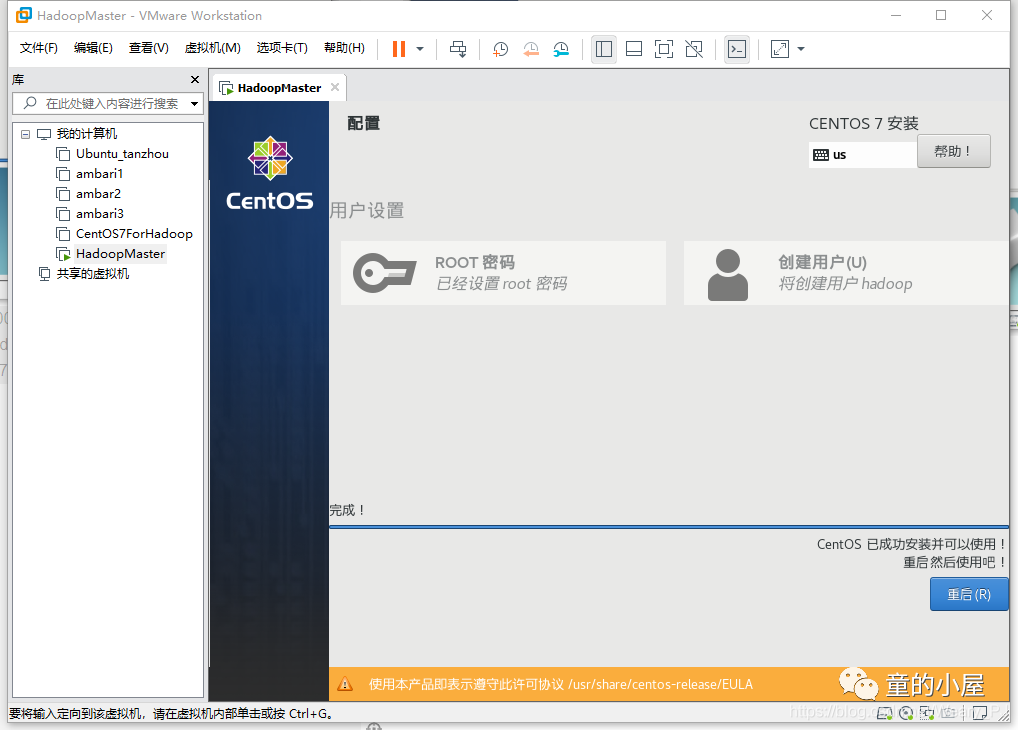Click the 重启(R) reboot button
This screenshot has width=1018, height=730.
pos(969,594)
